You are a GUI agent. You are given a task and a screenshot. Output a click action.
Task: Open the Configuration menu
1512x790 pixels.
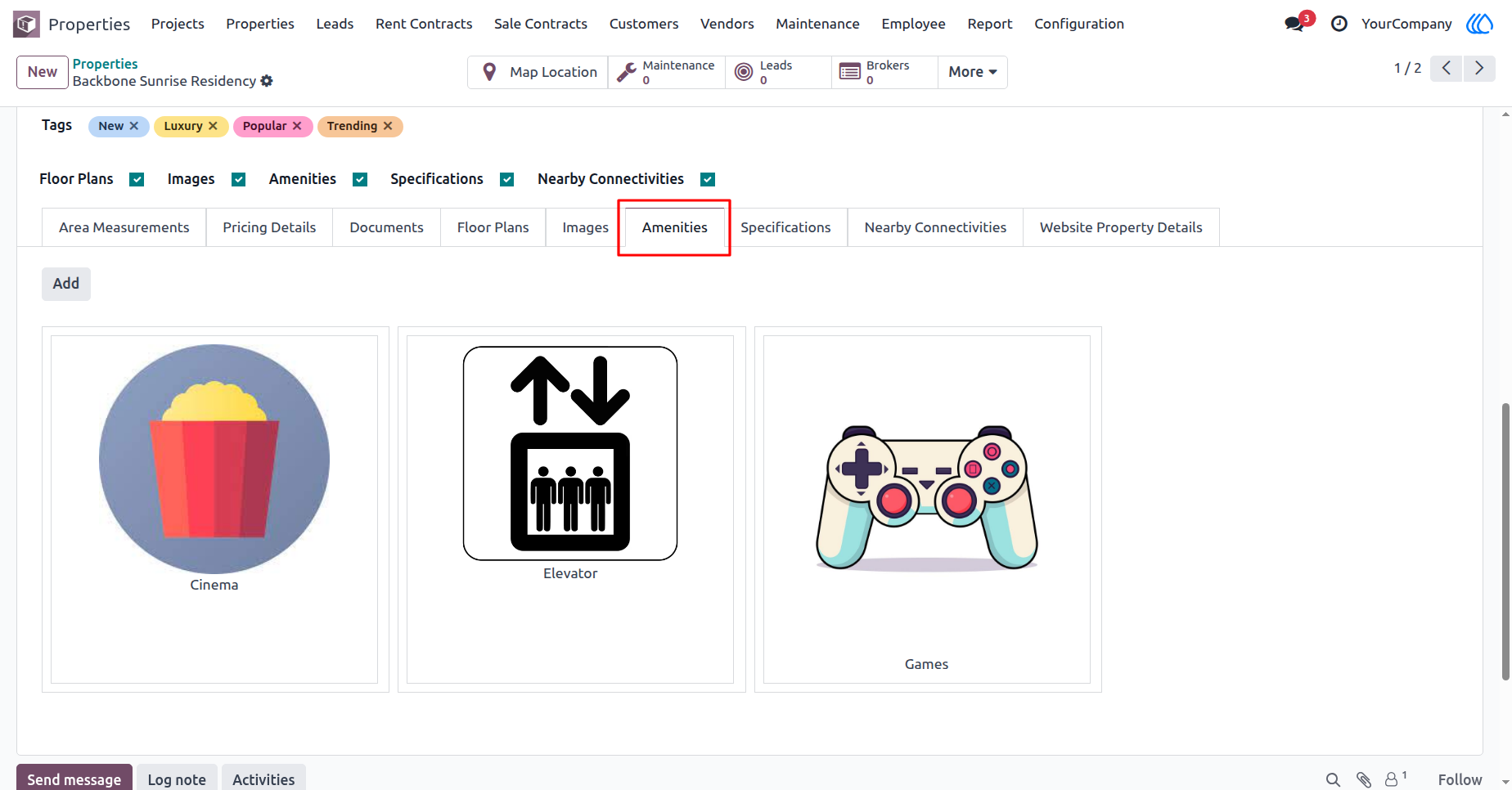[1078, 24]
